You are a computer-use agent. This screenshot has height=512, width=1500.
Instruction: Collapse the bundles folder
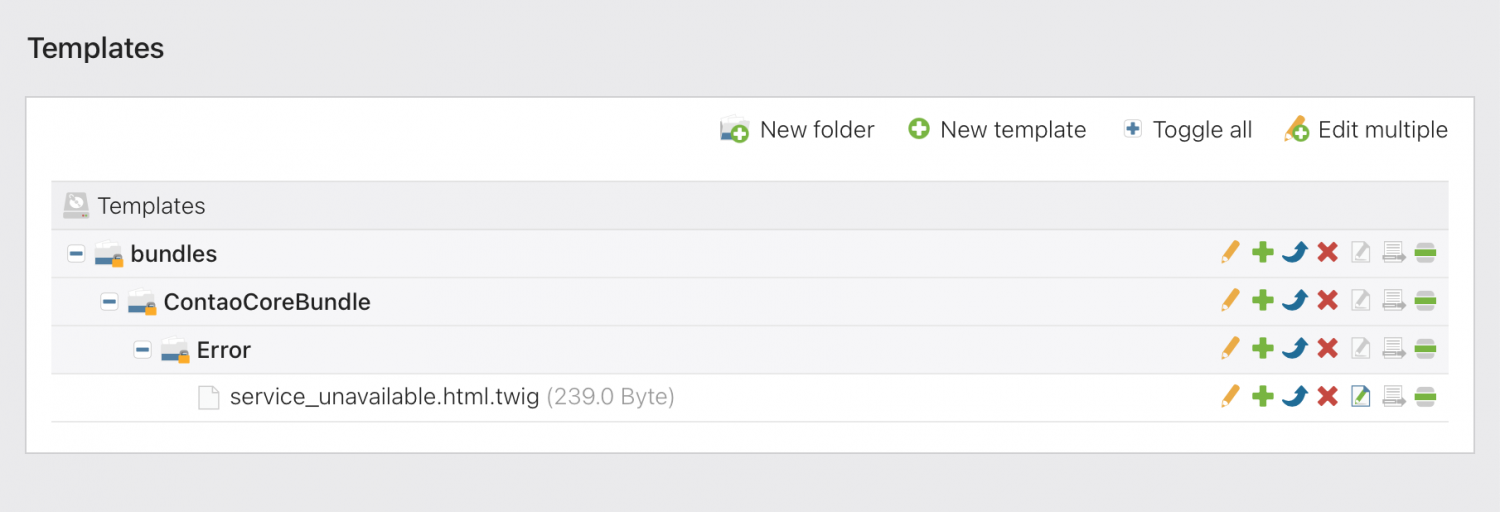76,254
